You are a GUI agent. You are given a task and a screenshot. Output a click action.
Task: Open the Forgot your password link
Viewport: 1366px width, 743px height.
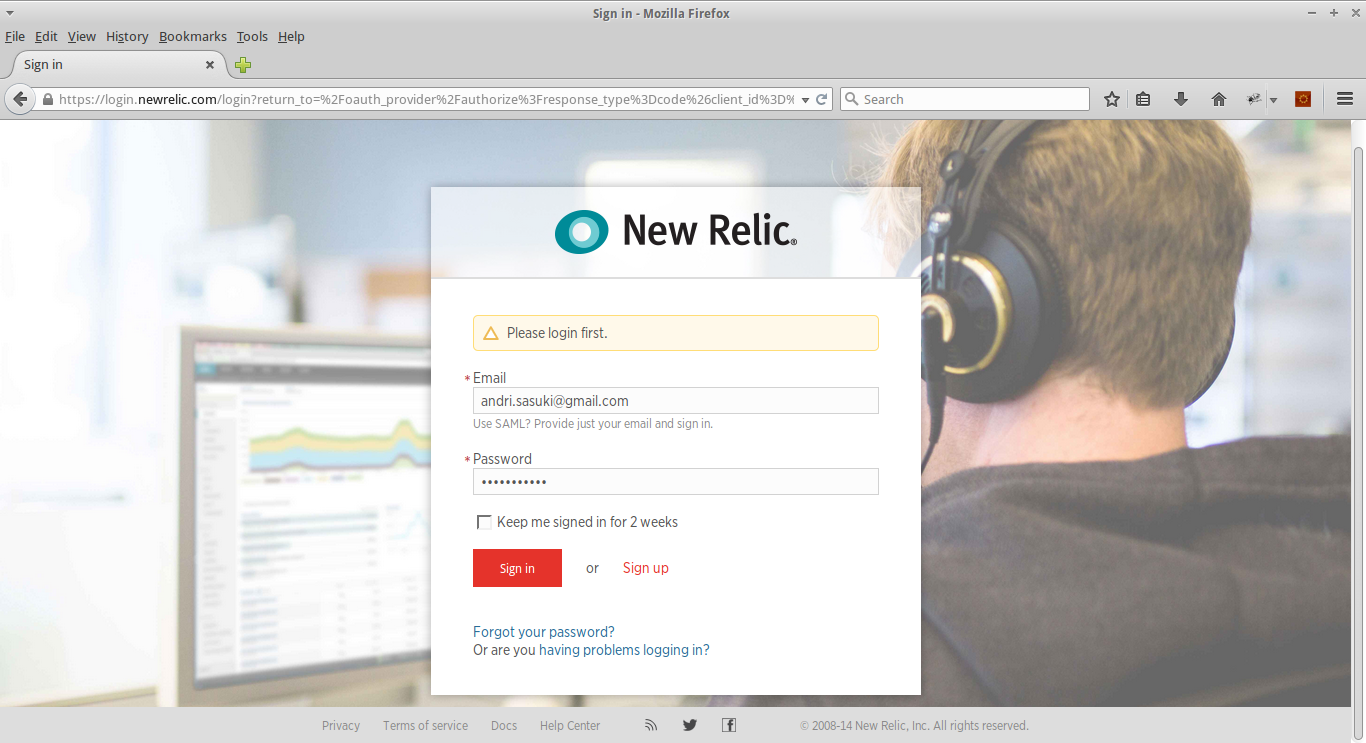(543, 631)
